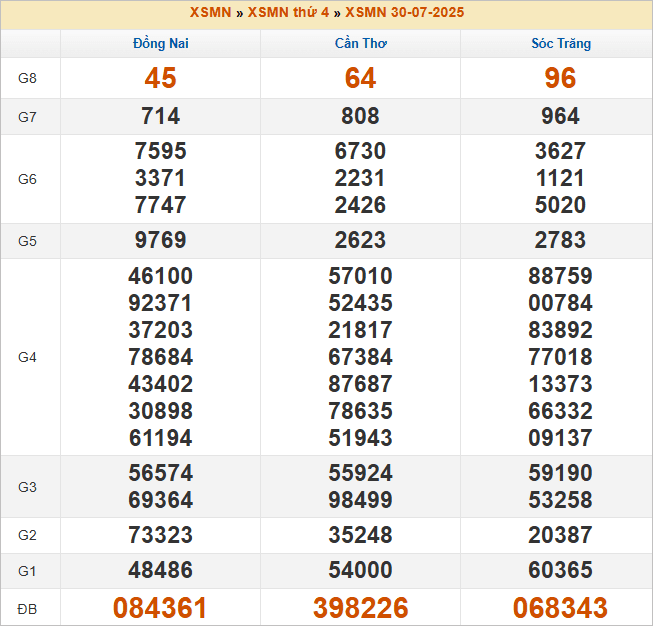Select the G5 row label
The width and height of the screenshot is (653, 626).
pyautogui.click(x=27, y=241)
